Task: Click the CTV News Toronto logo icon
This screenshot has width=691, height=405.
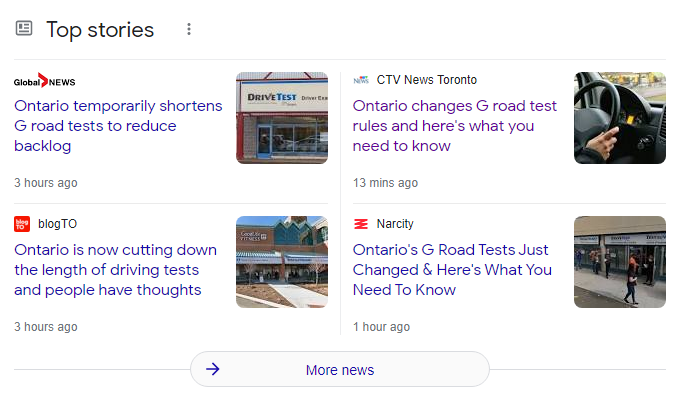Action: click(361, 80)
